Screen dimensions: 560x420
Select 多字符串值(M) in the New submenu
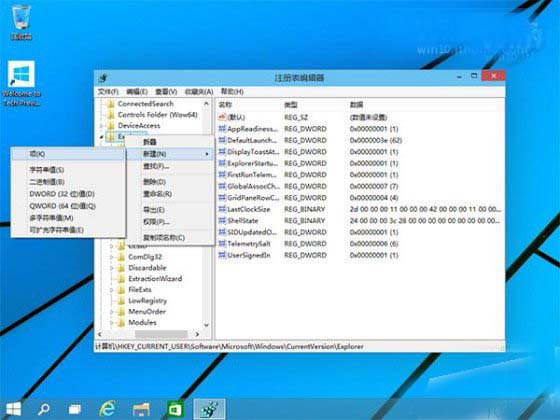tap(68, 218)
